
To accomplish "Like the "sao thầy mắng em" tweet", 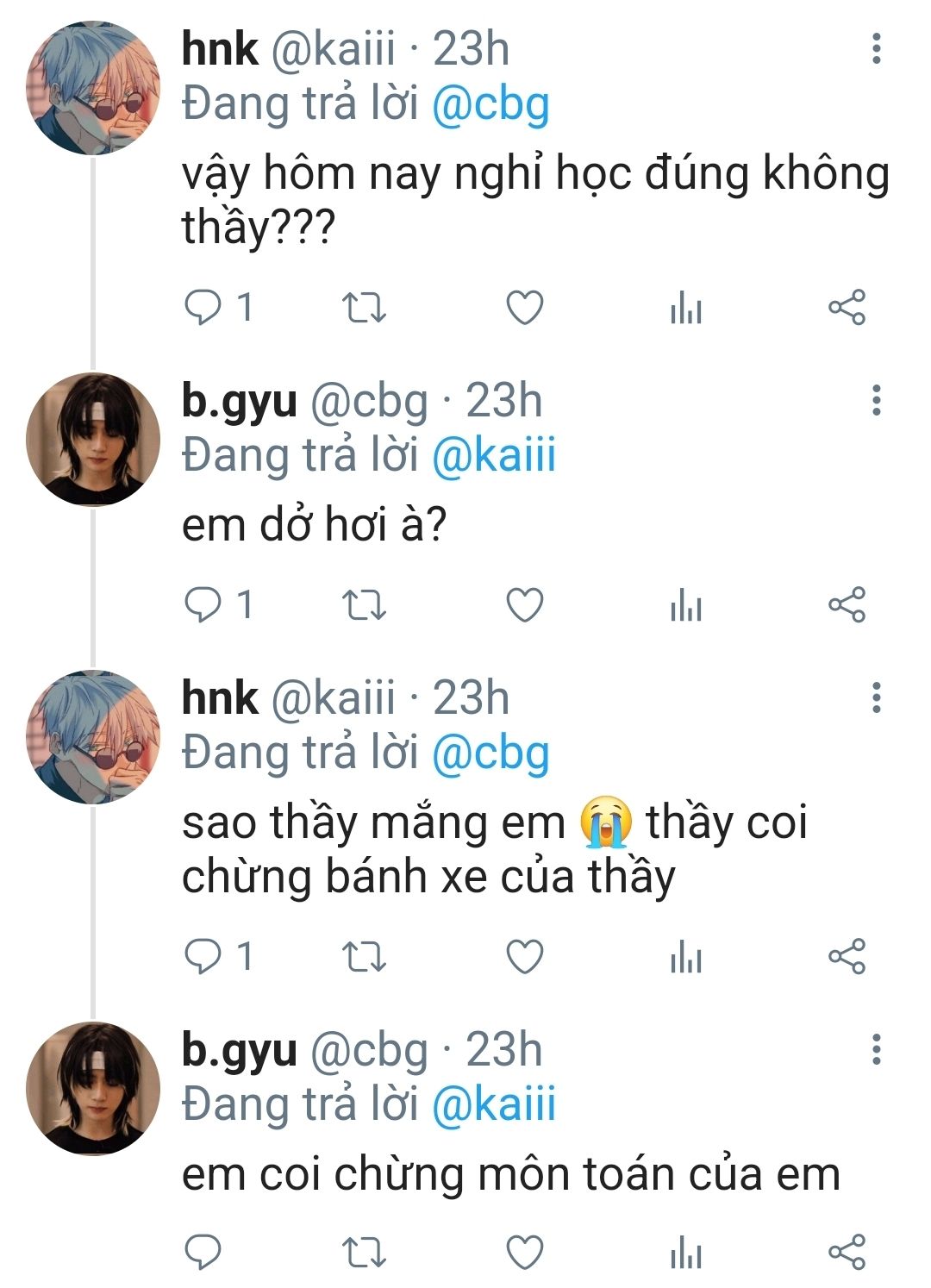I will point(524,957).
